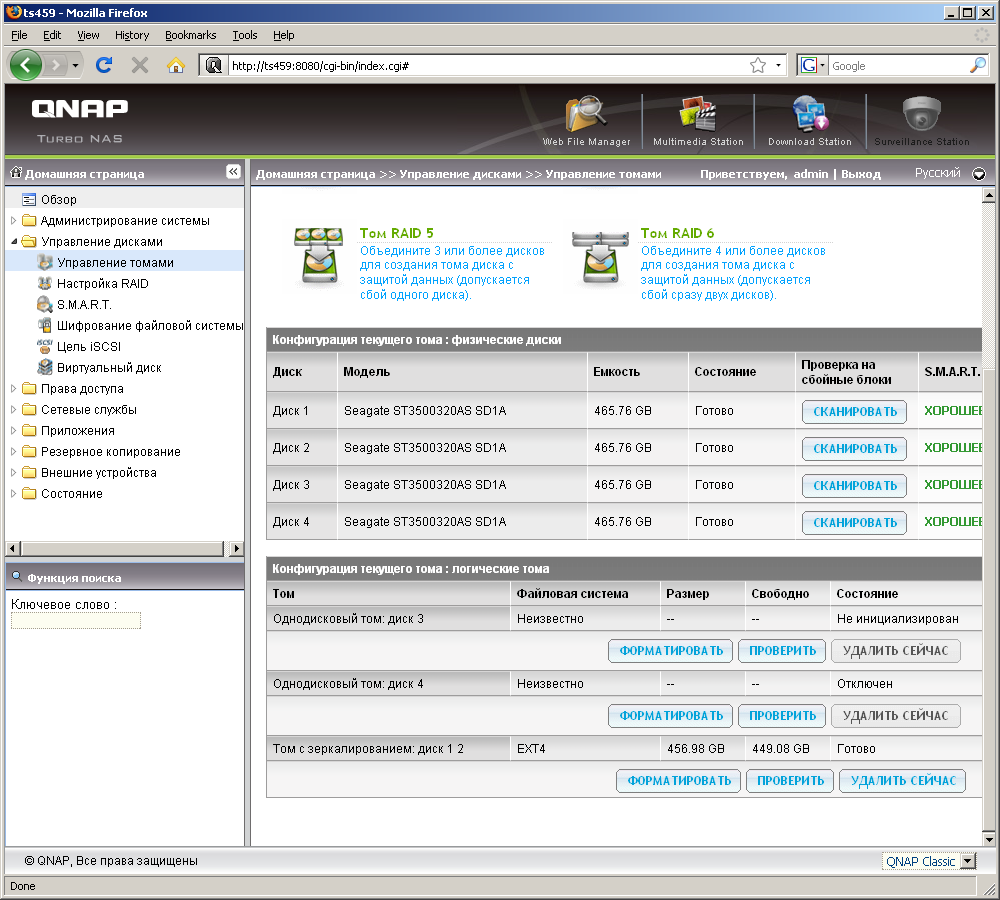
Task: Open the search engine selector dropdown
Action: (812, 65)
